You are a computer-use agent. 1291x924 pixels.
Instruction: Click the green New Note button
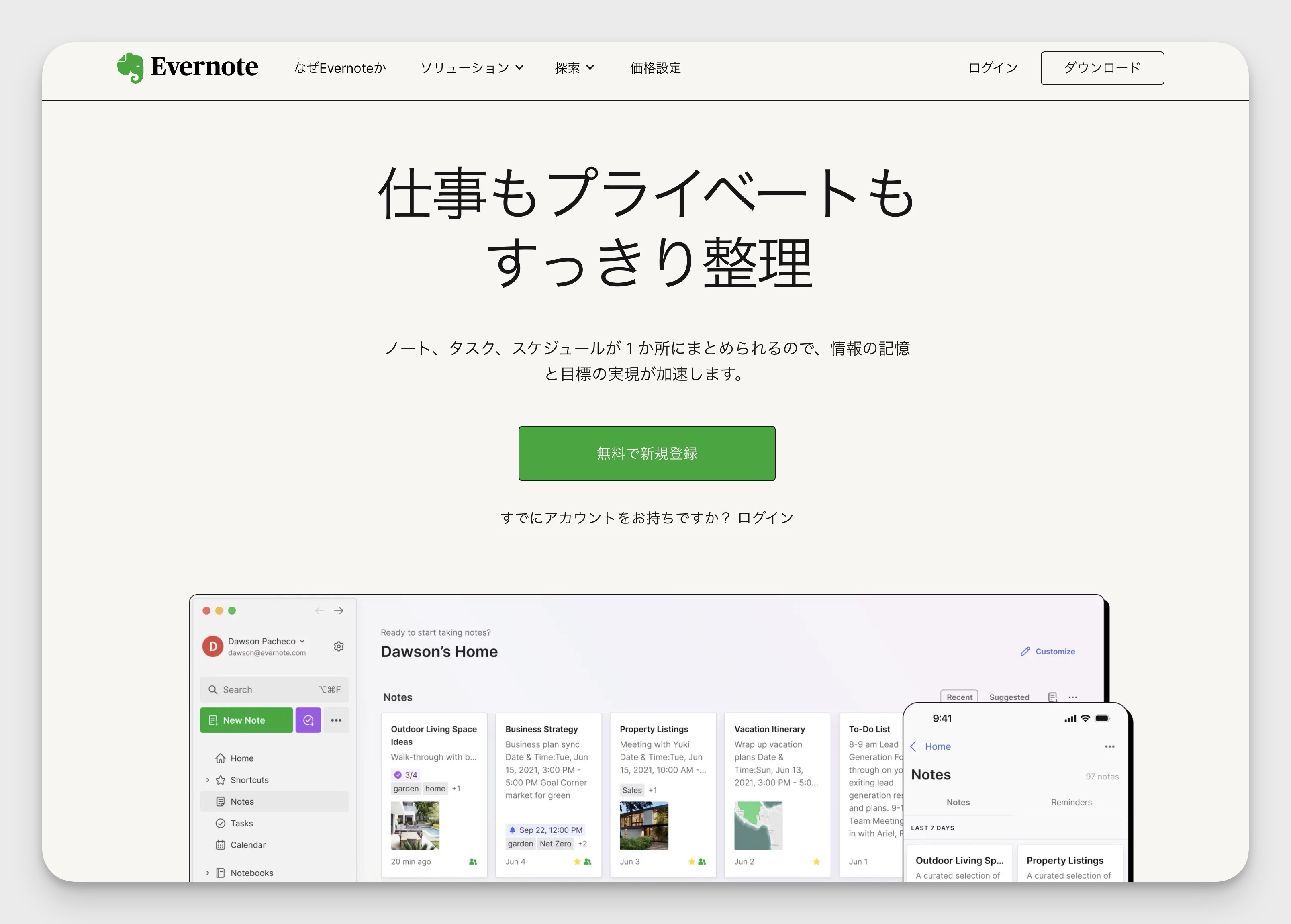(x=246, y=720)
